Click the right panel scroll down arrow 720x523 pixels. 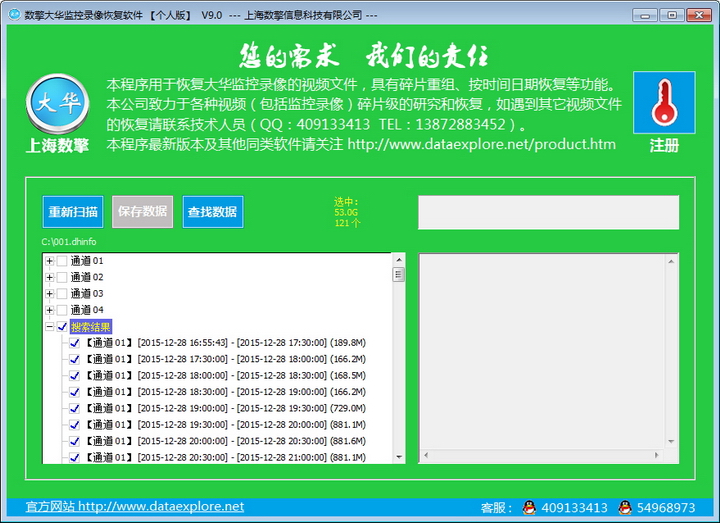click(x=671, y=441)
